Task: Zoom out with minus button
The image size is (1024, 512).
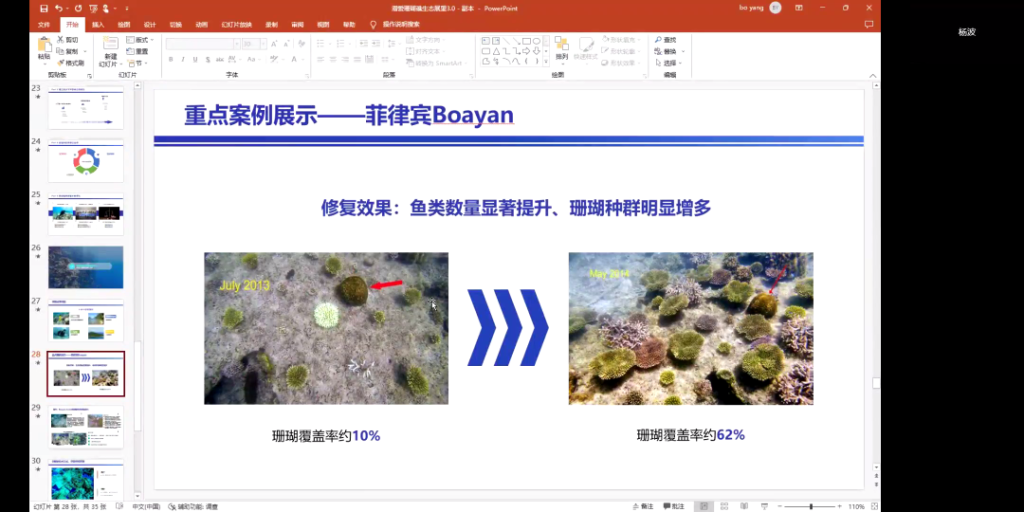Action: coord(781,506)
